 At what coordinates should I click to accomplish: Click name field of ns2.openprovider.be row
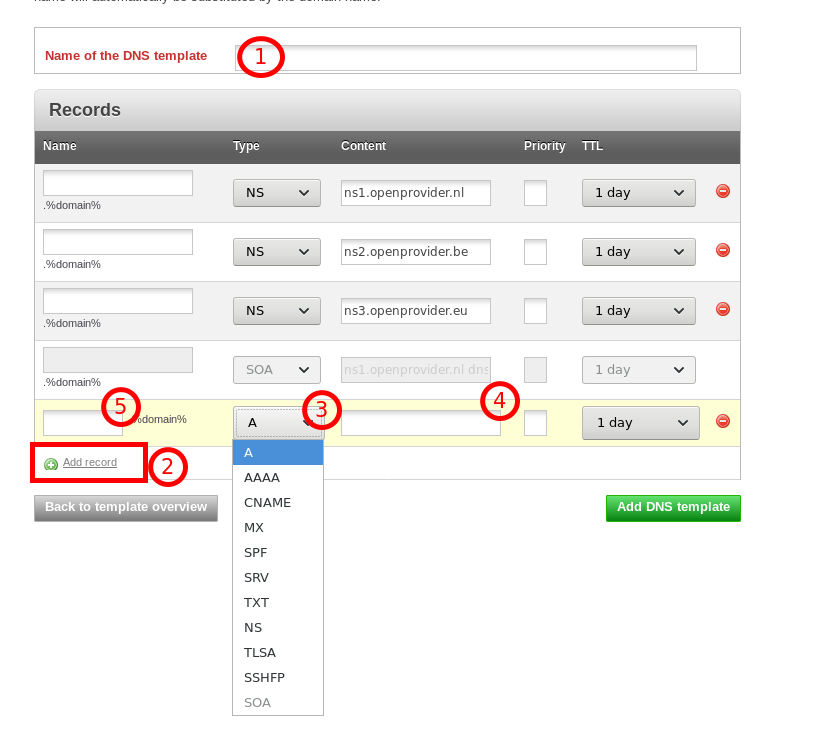118,242
